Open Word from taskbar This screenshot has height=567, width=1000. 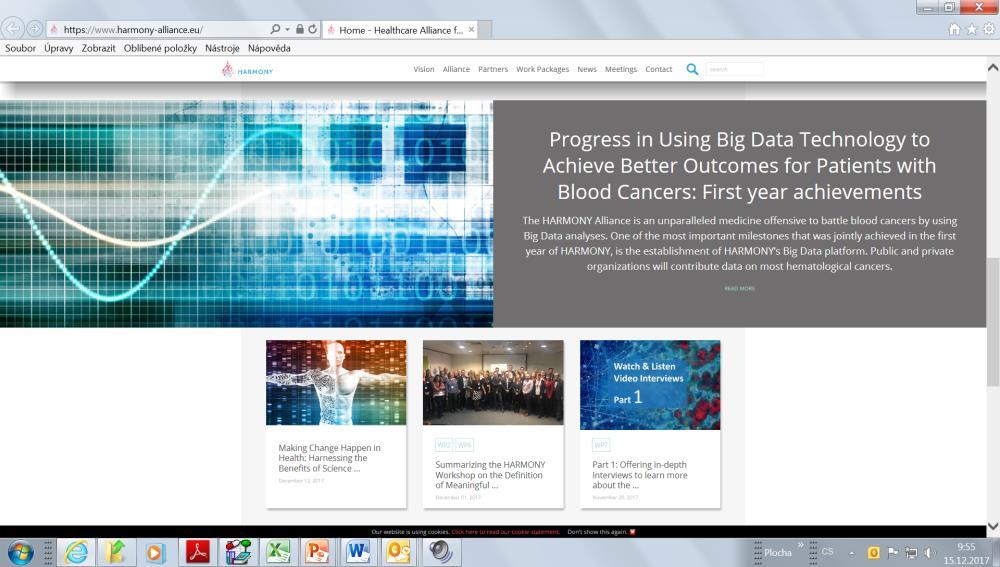pyautogui.click(x=358, y=552)
